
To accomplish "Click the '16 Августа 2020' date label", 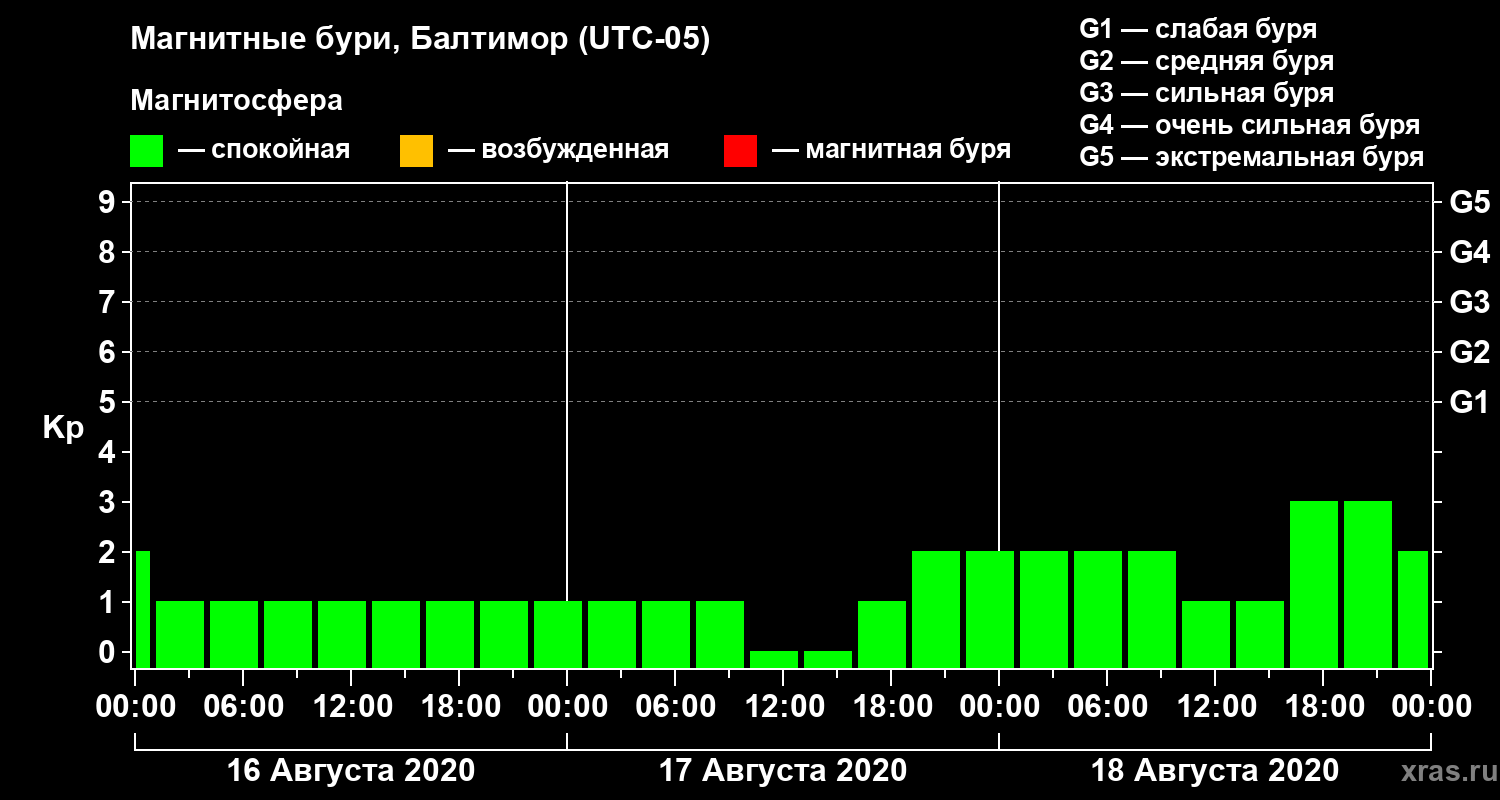I will [x=351, y=771].
